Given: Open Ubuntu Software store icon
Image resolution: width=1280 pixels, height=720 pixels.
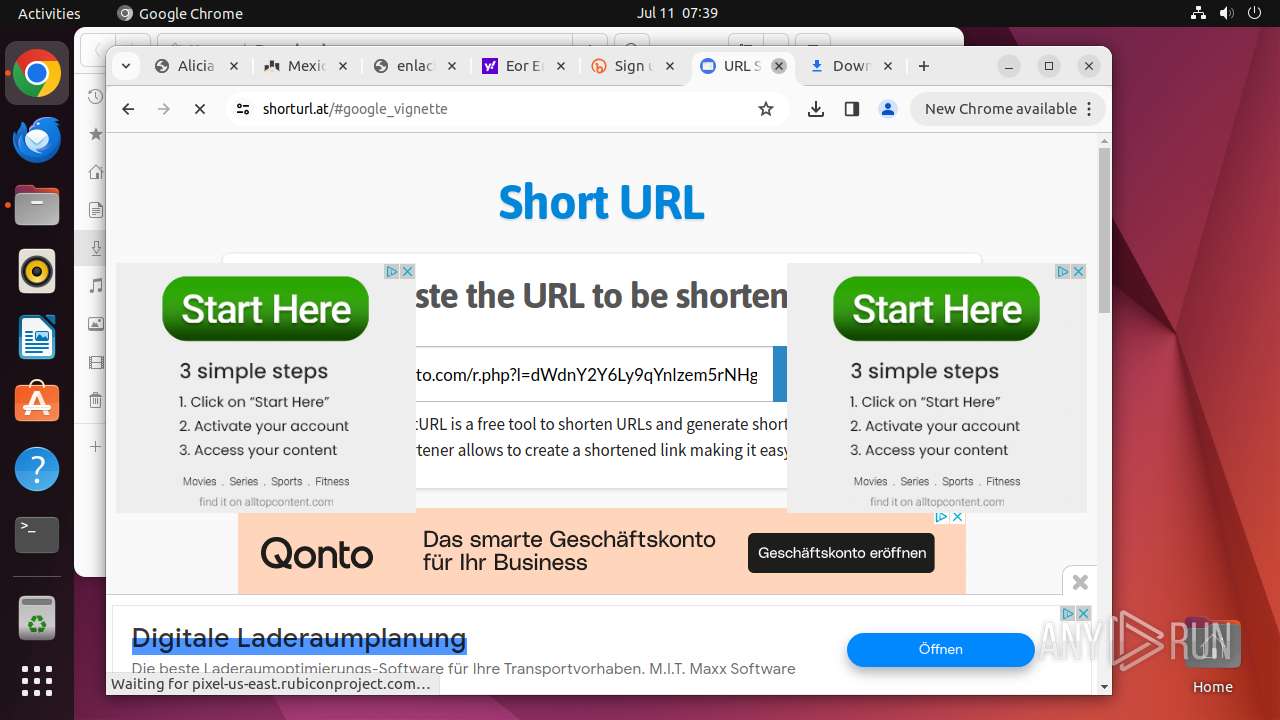Looking at the screenshot, I should click(37, 403).
